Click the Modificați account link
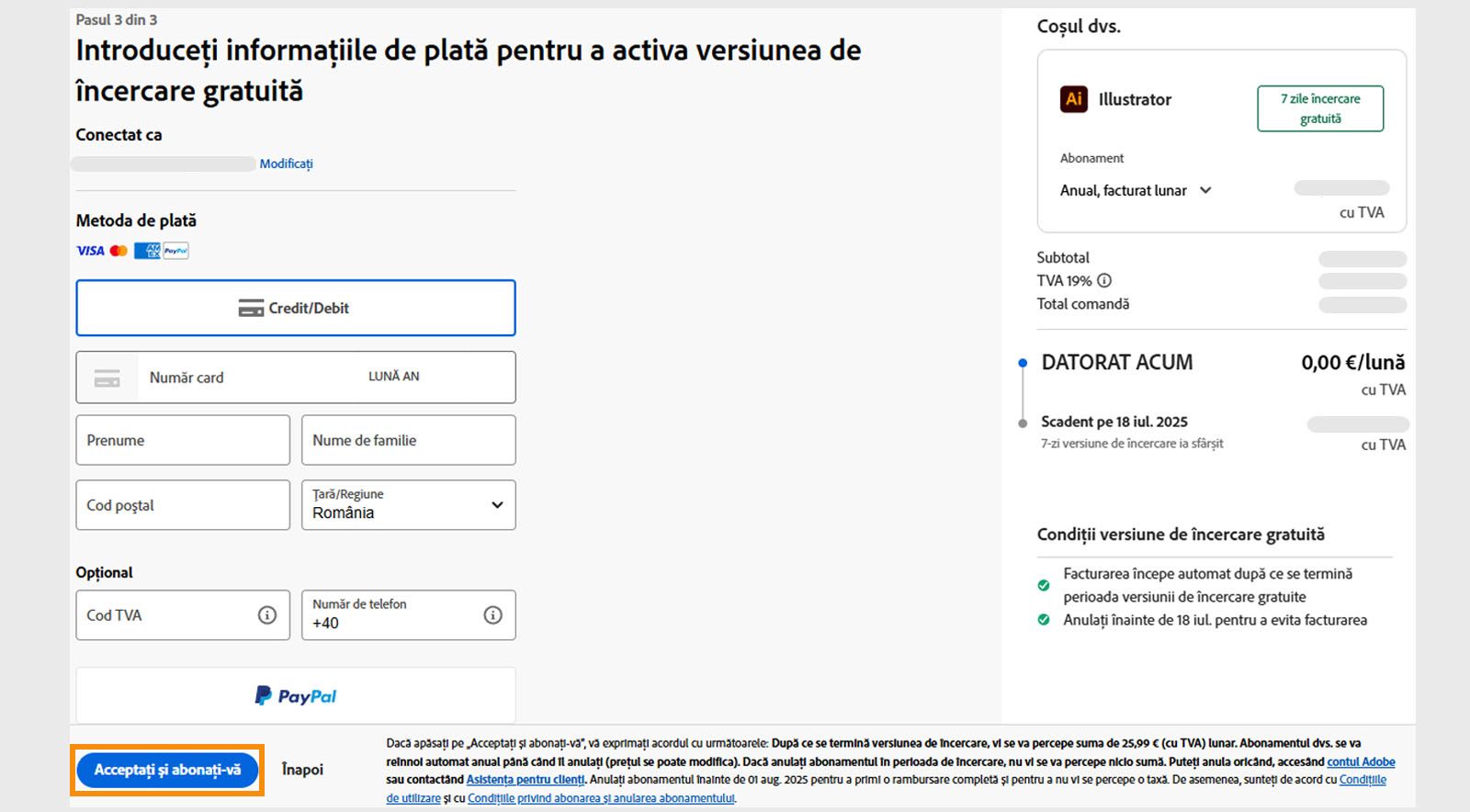This screenshot has width=1470, height=812. pos(286,164)
